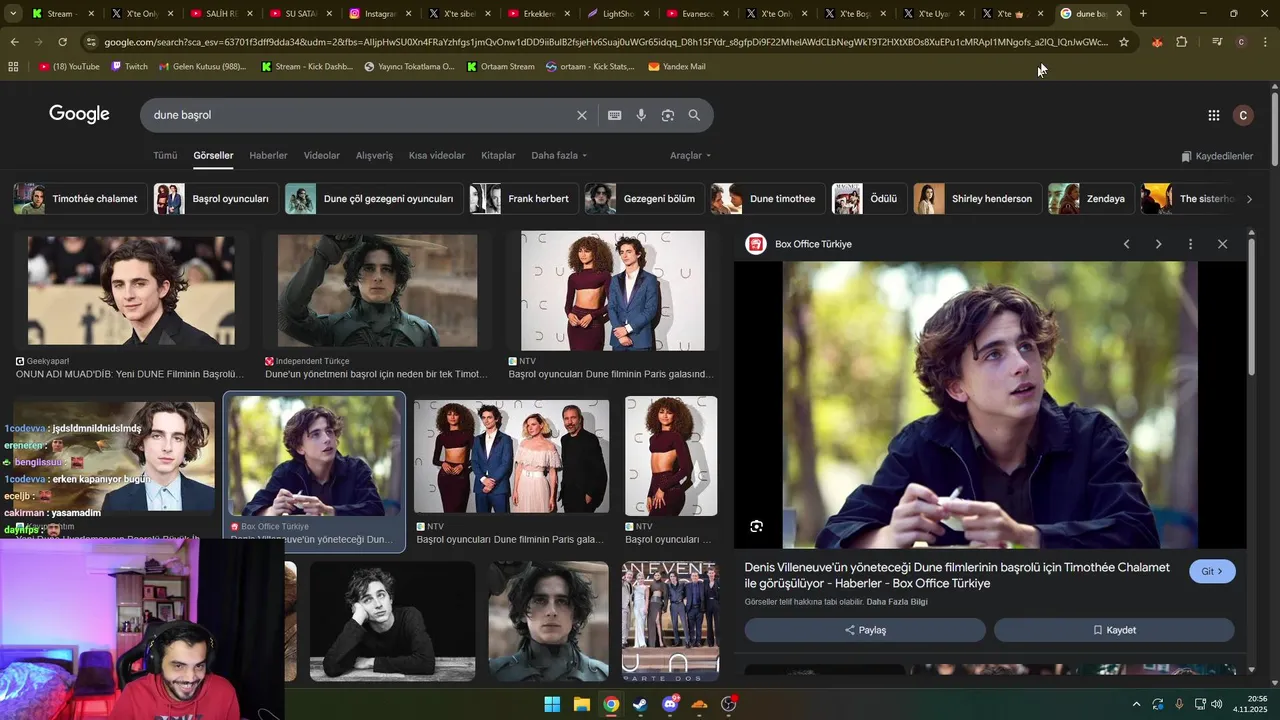This screenshot has width=1280, height=720.
Task: Select Dune çöl gezegeni oyuncuları chip
Action: click(374, 199)
